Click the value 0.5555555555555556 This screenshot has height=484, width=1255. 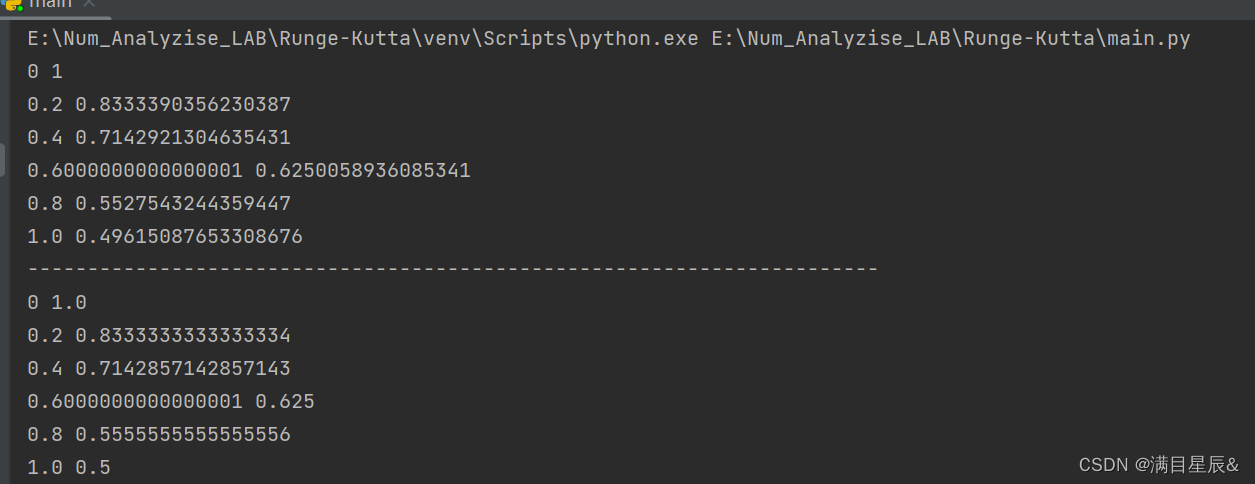coord(183,434)
